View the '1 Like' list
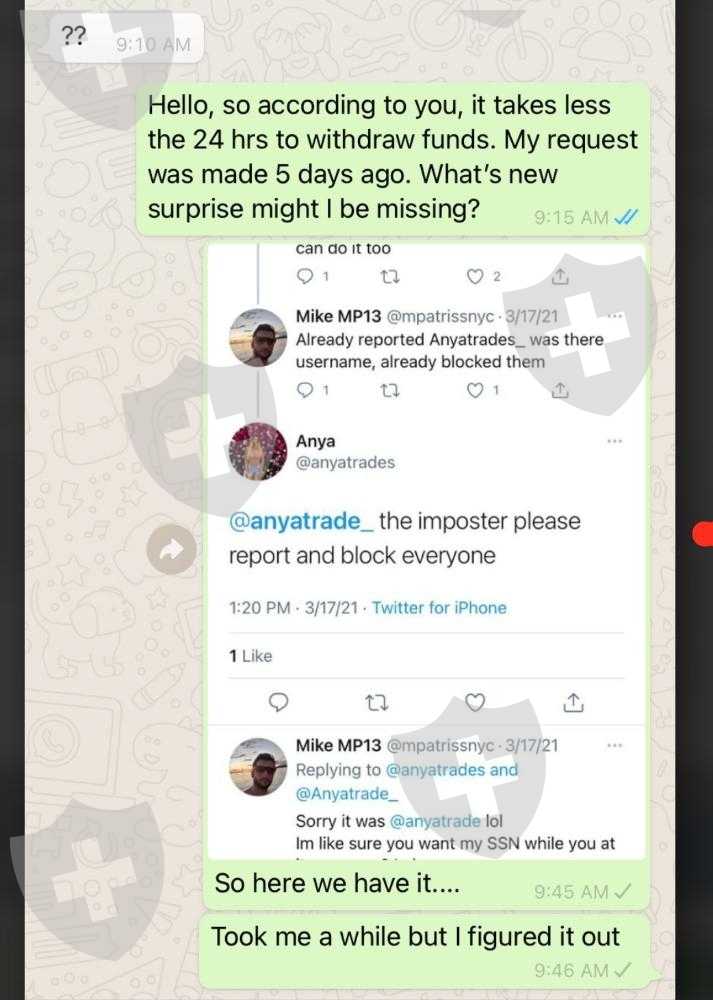Screen dimensions: 713x1000 point(251,656)
